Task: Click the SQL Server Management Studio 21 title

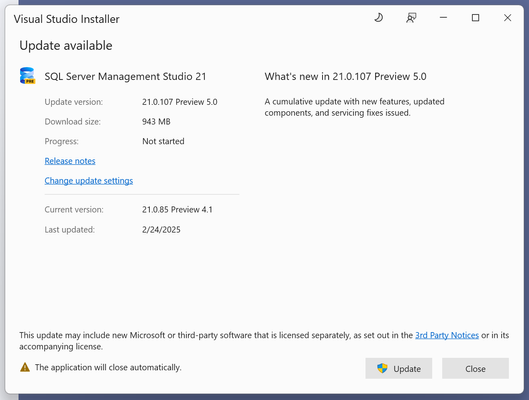Action: (x=125, y=77)
